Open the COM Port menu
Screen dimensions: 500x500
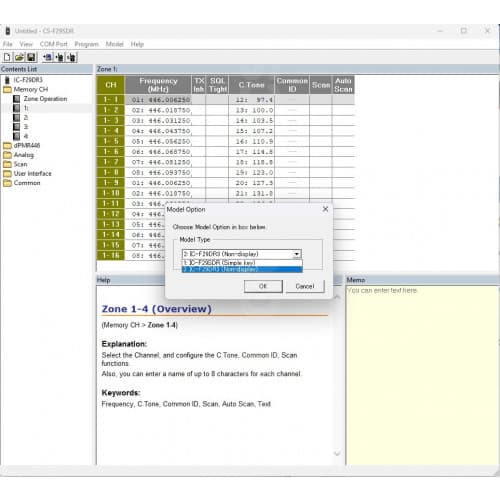[54, 44]
